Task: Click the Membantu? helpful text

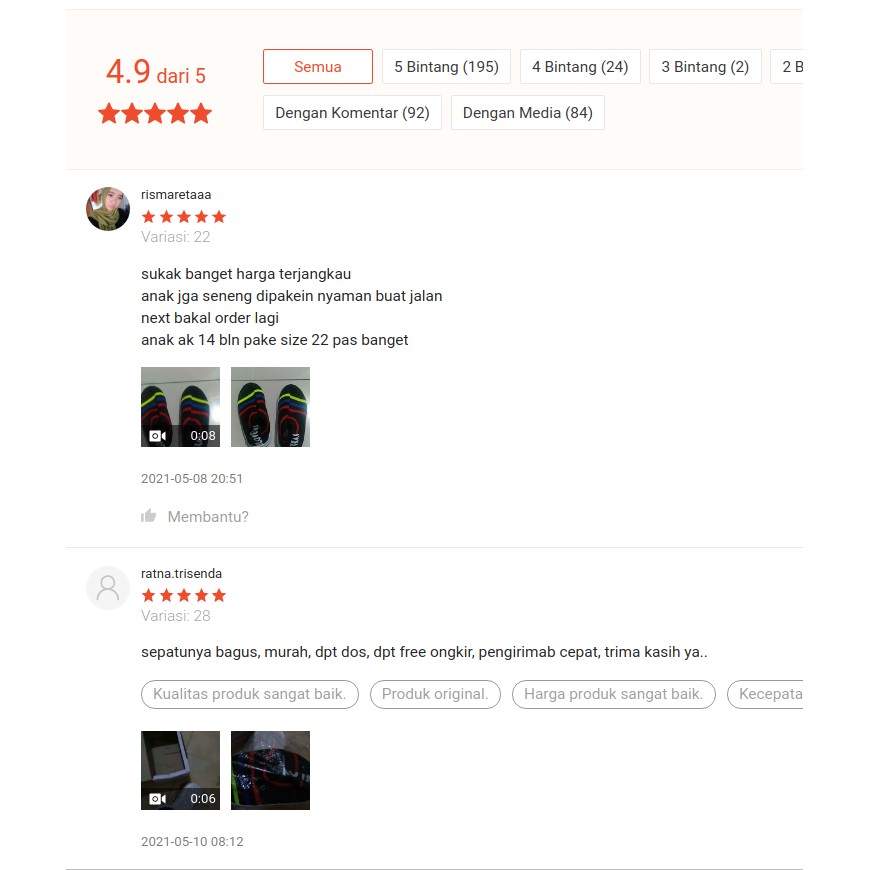Action: point(208,517)
